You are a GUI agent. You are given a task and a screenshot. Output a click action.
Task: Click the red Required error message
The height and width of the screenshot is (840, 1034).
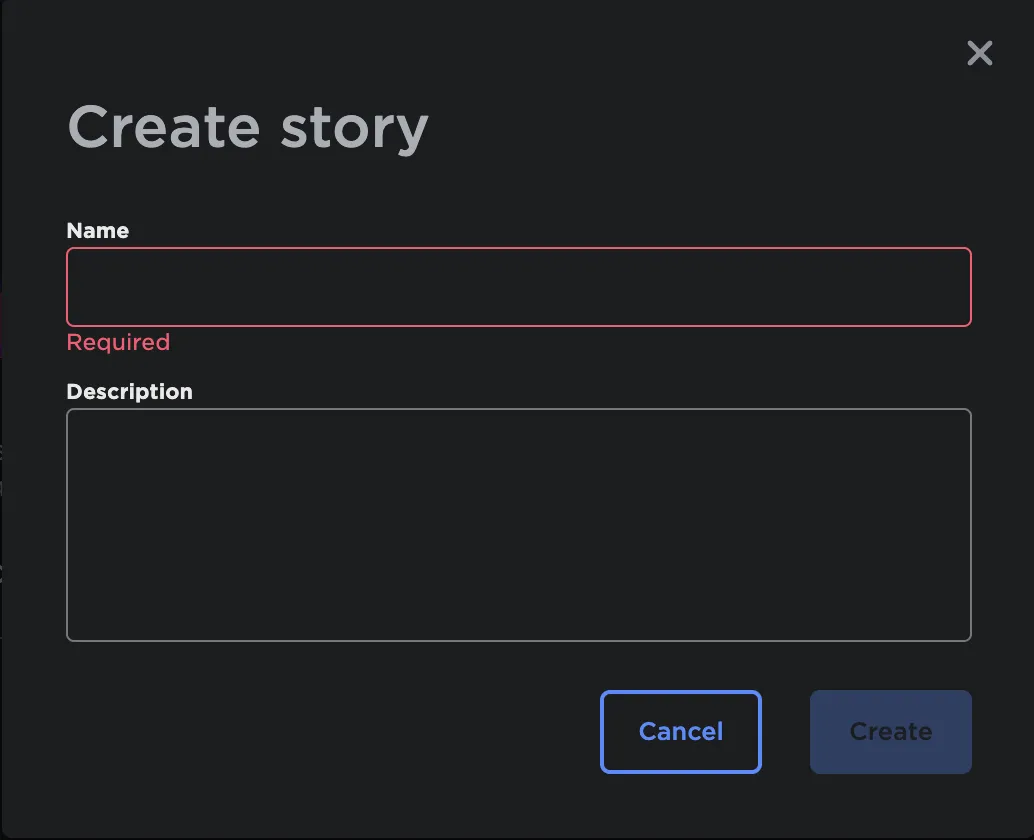(118, 343)
